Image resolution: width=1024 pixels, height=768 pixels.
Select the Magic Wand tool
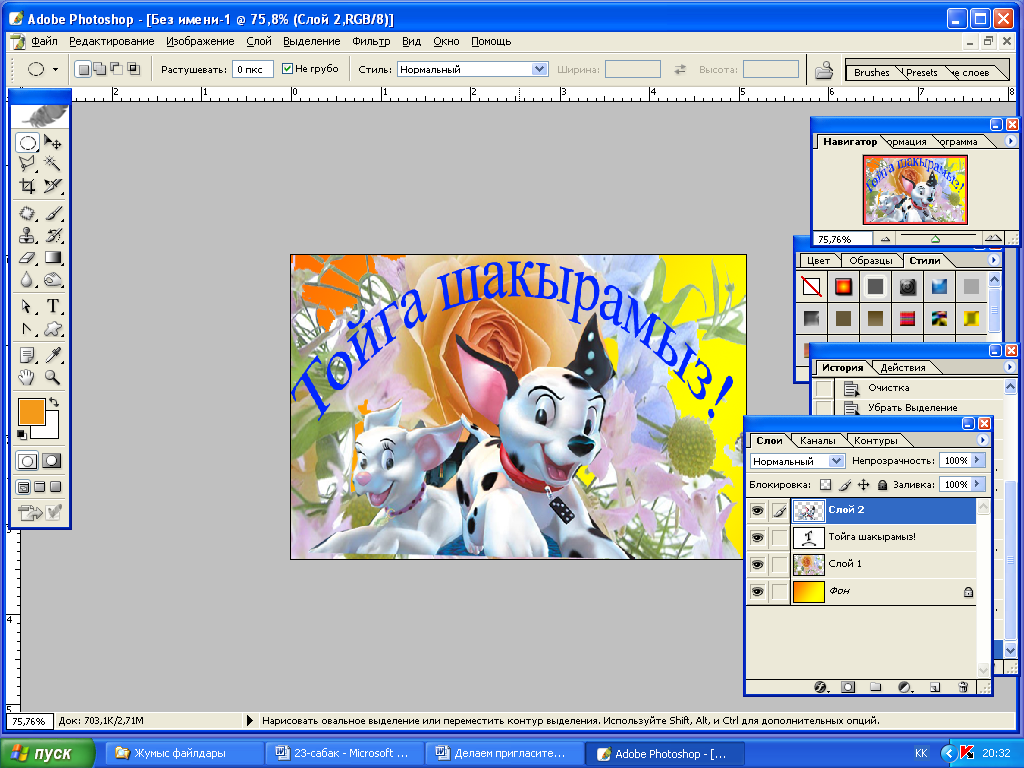coord(53,163)
